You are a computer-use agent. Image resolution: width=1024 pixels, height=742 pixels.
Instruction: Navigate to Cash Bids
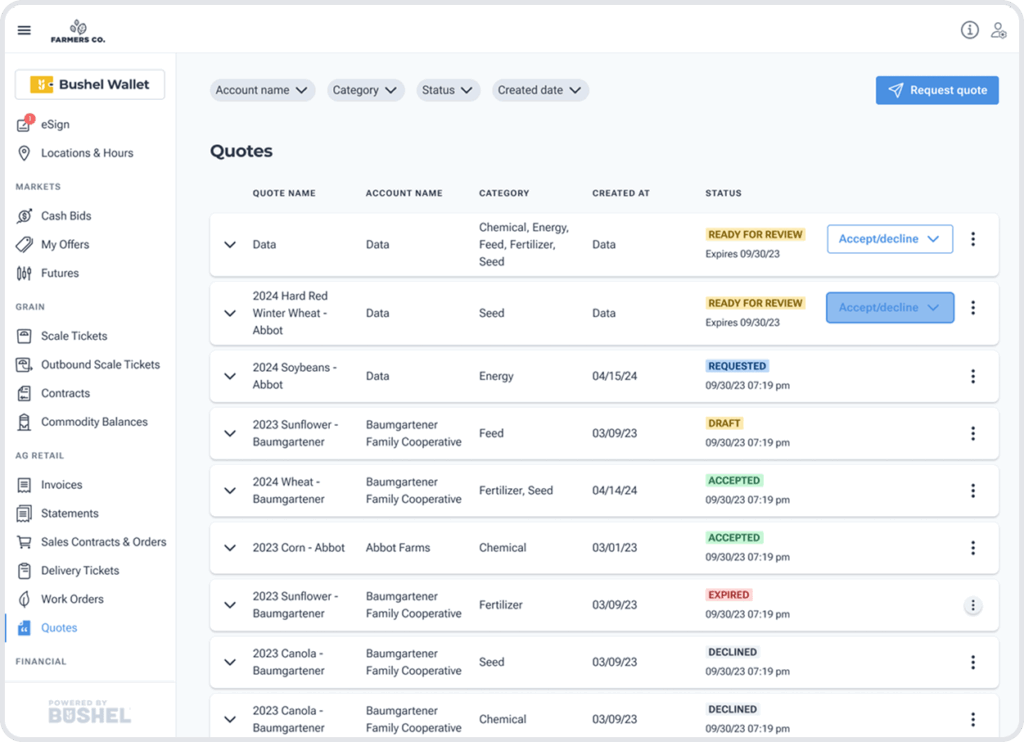point(66,216)
